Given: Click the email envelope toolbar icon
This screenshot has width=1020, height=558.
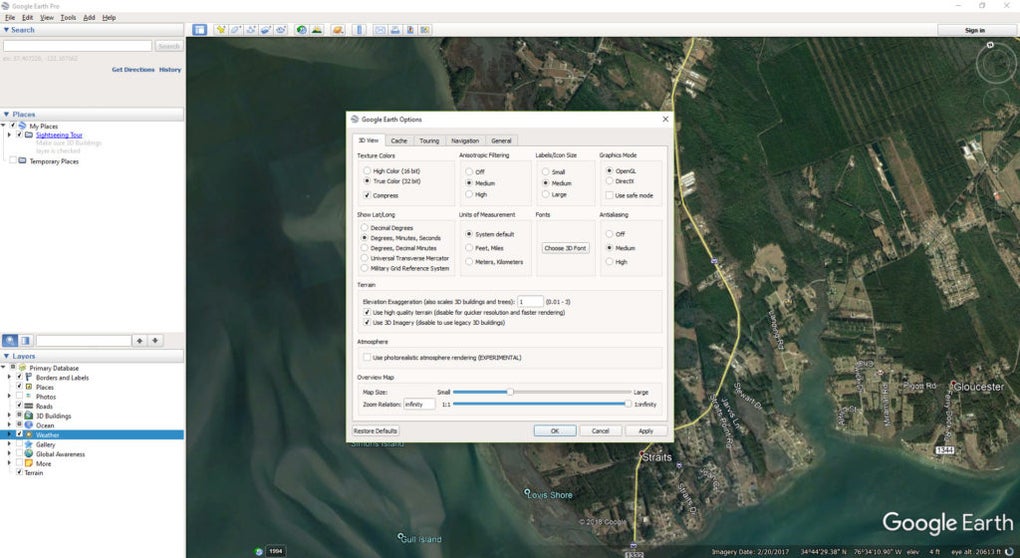Looking at the screenshot, I should click(x=381, y=30).
